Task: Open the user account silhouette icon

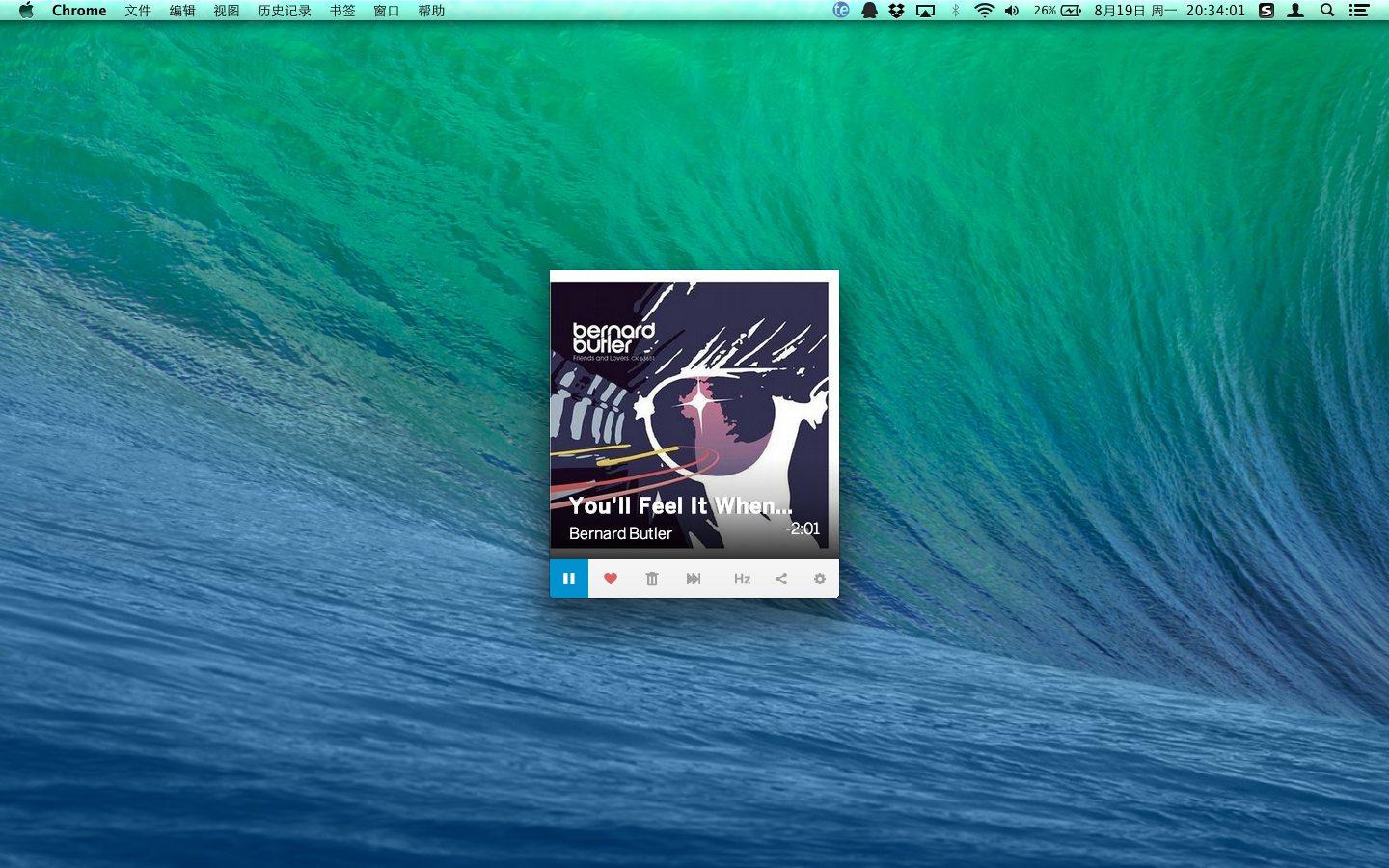Action: [x=1295, y=11]
